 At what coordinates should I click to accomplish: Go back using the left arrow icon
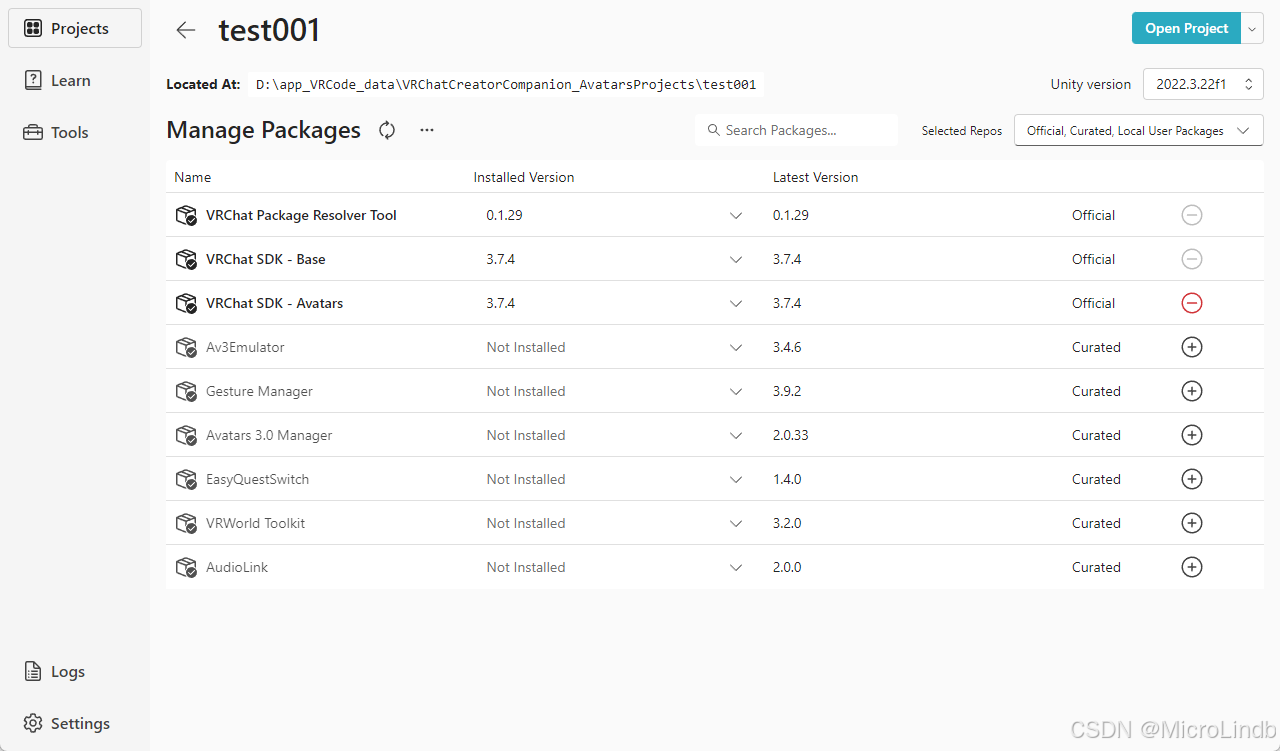tap(186, 30)
